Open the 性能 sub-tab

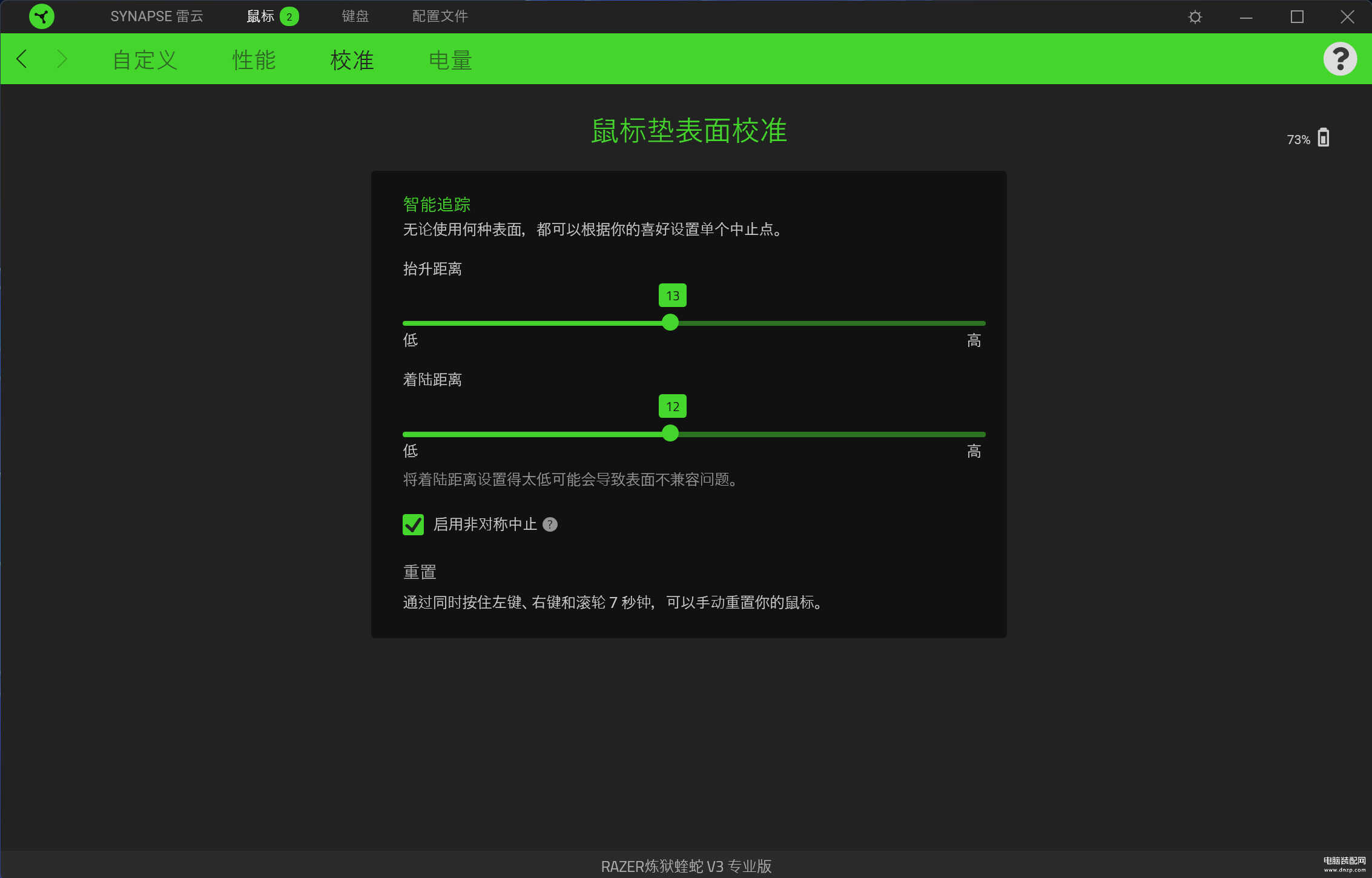coord(254,60)
